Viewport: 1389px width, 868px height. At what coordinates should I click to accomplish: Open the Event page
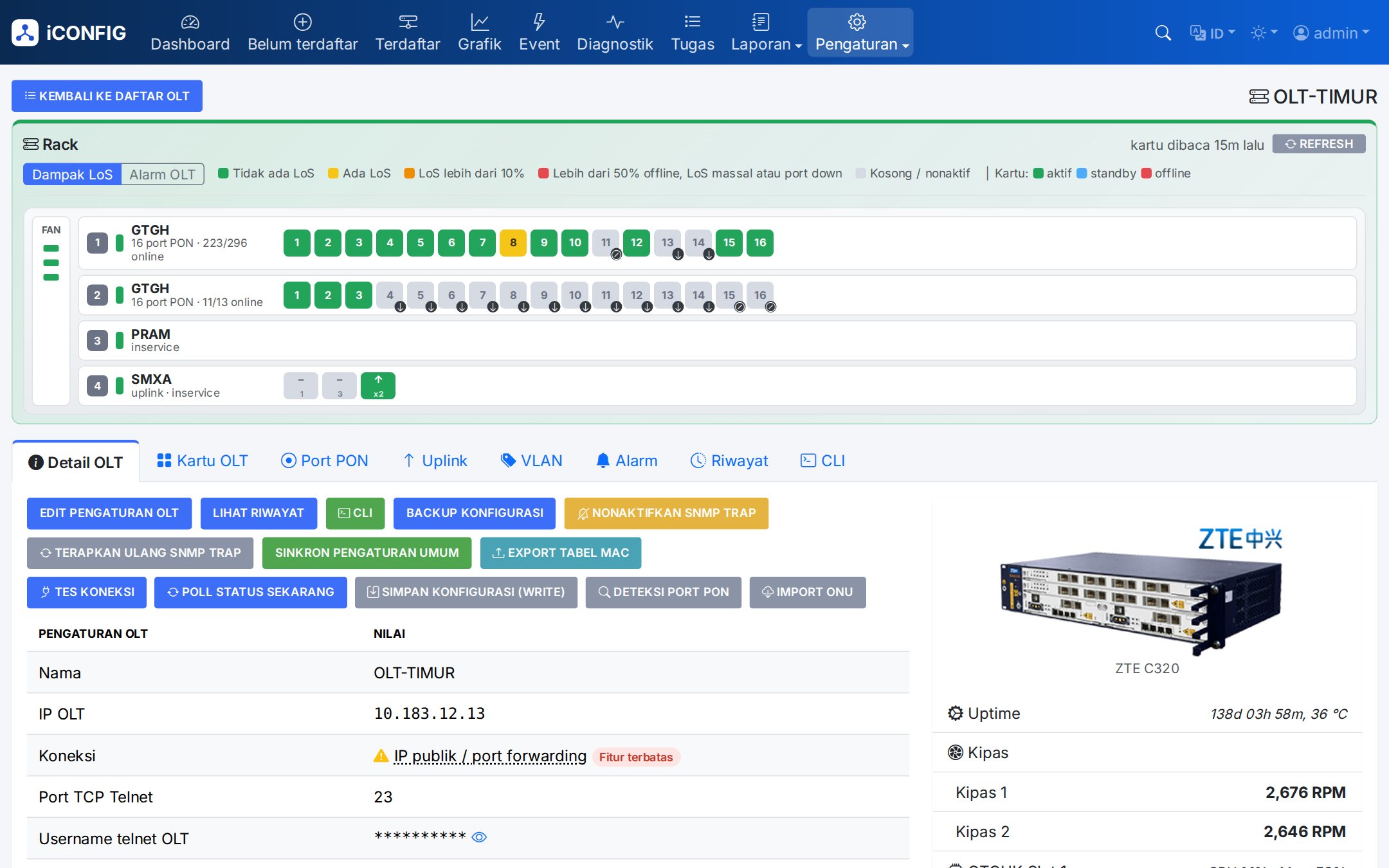click(x=539, y=32)
